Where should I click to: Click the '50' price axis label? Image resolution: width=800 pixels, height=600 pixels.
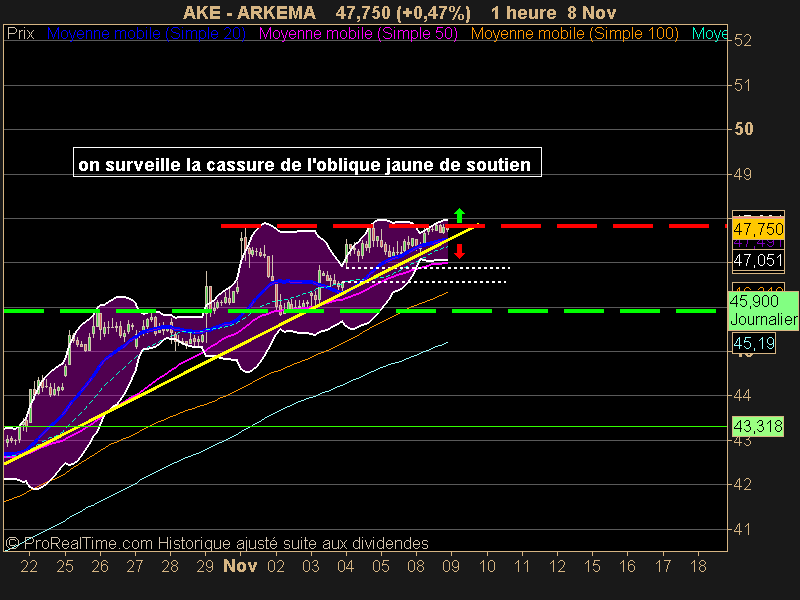743,129
